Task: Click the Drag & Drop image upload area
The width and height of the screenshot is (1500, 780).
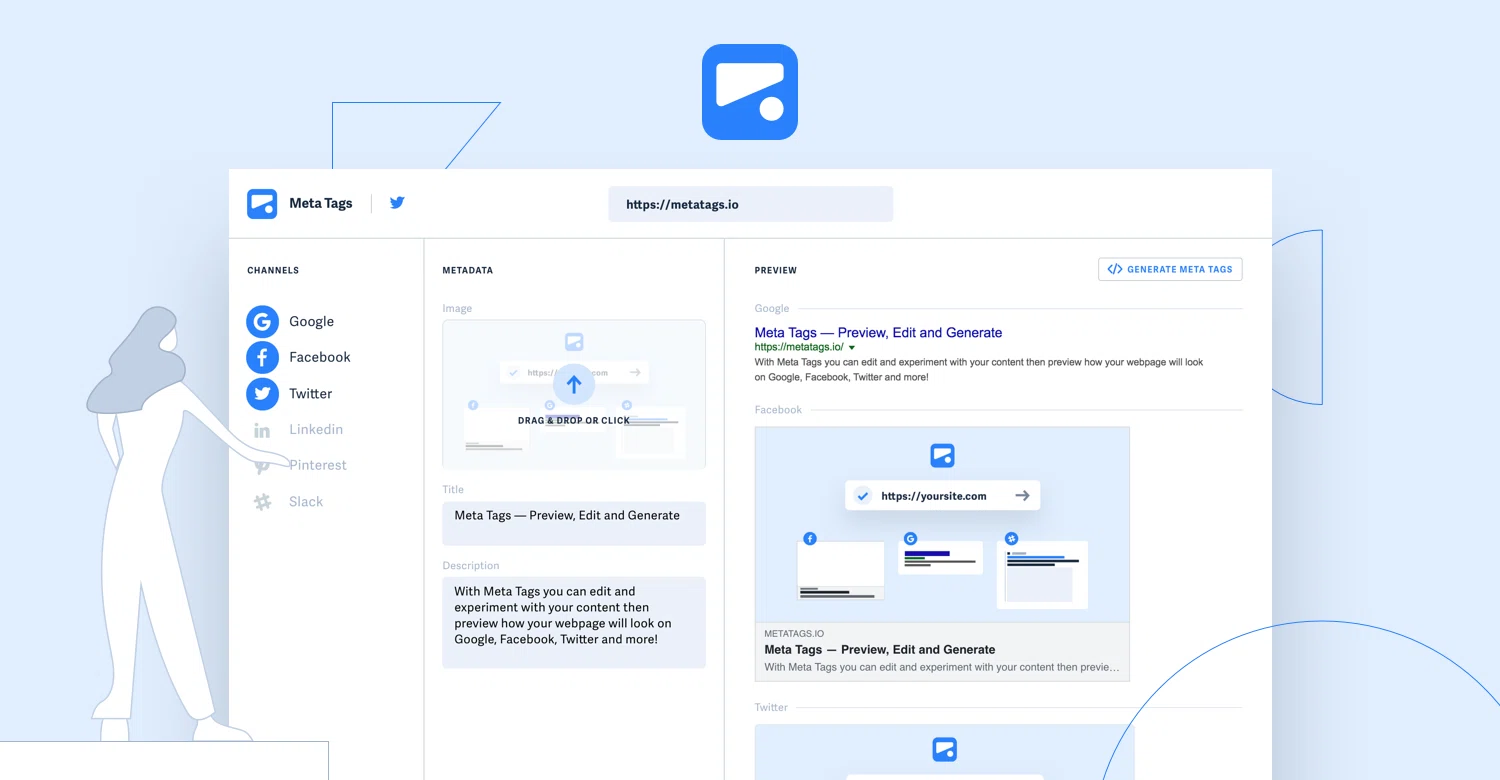Action: (x=574, y=394)
